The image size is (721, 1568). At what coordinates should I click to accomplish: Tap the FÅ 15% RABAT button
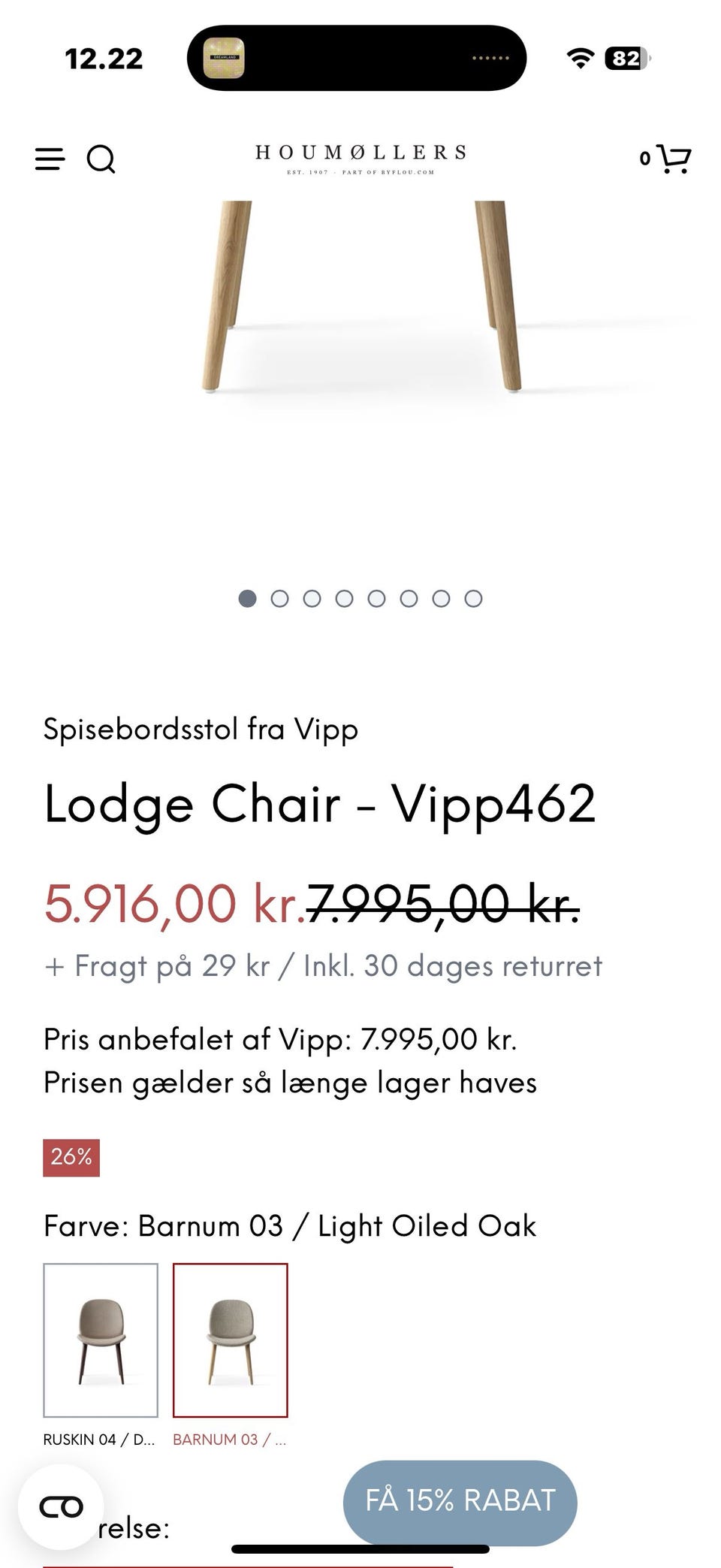pyautogui.click(x=460, y=1500)
